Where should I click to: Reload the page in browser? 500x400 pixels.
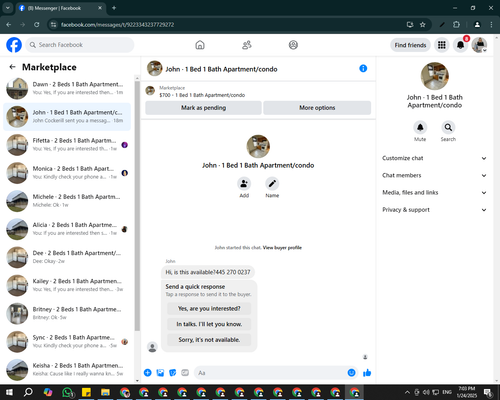(x=37, y=25)
